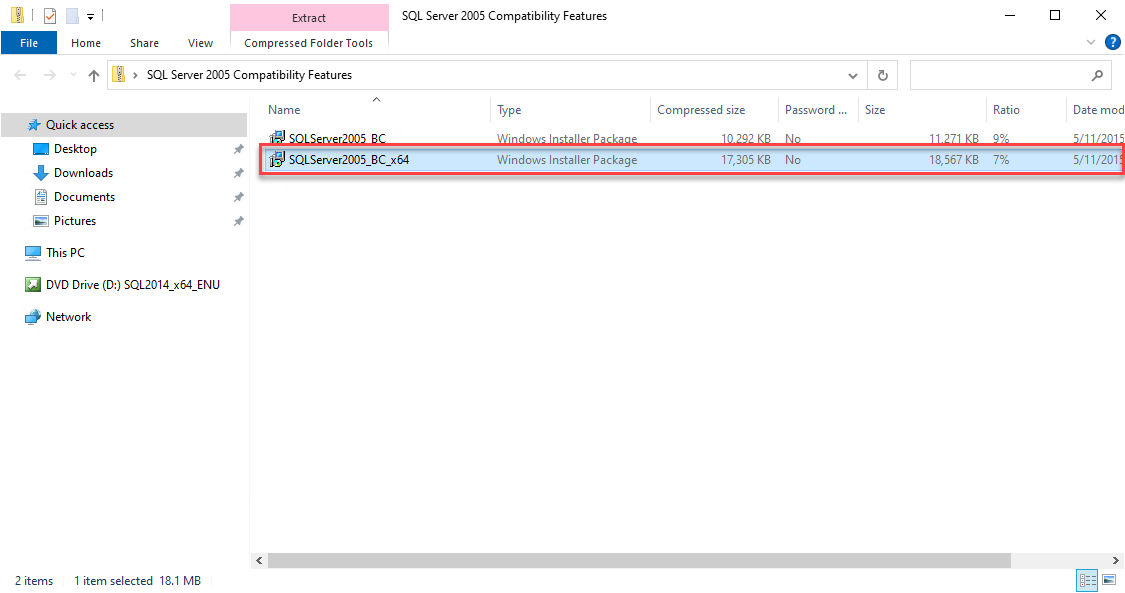Viewport: 1125px width, 593px height.
Task: Open the Compressed Folder Tools tab
Action: [309, 43]
